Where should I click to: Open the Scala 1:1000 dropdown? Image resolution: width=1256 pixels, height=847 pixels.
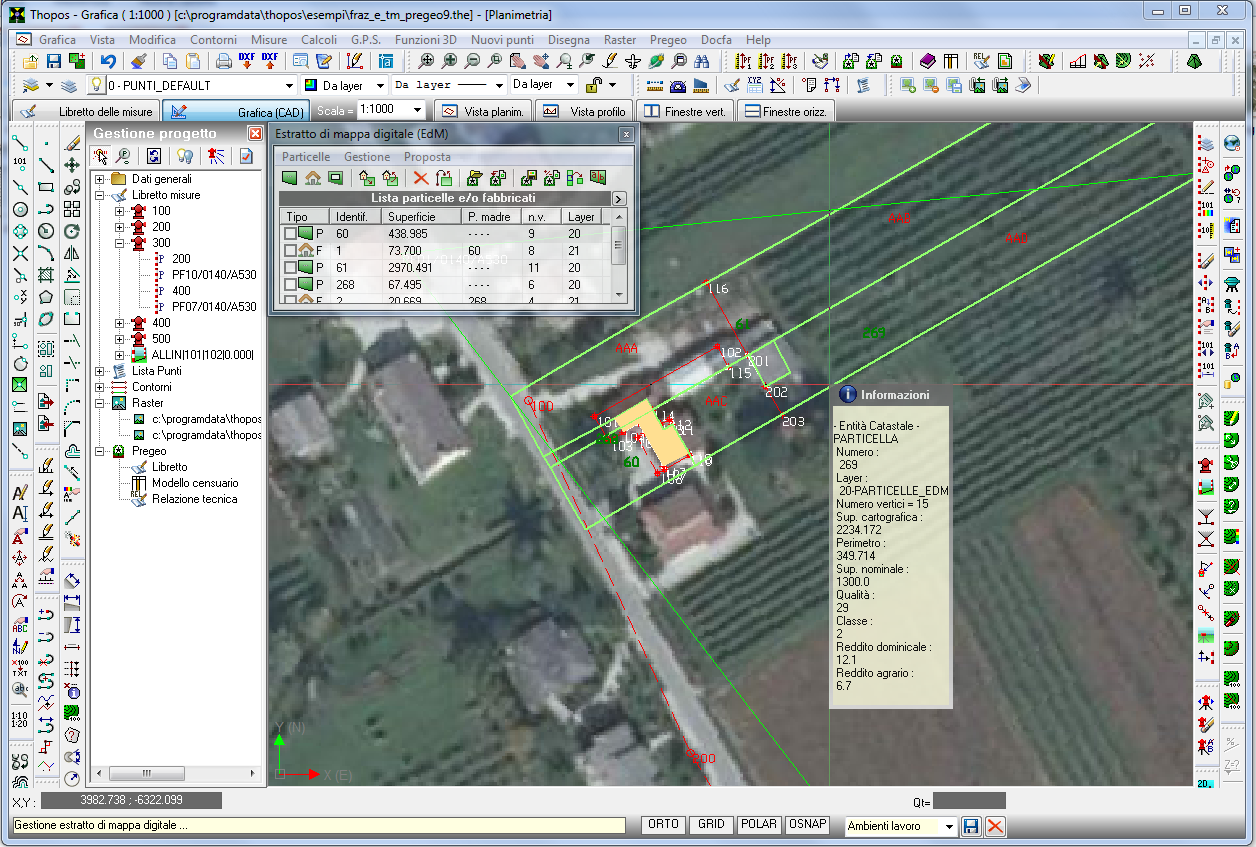tap(417, 111)
